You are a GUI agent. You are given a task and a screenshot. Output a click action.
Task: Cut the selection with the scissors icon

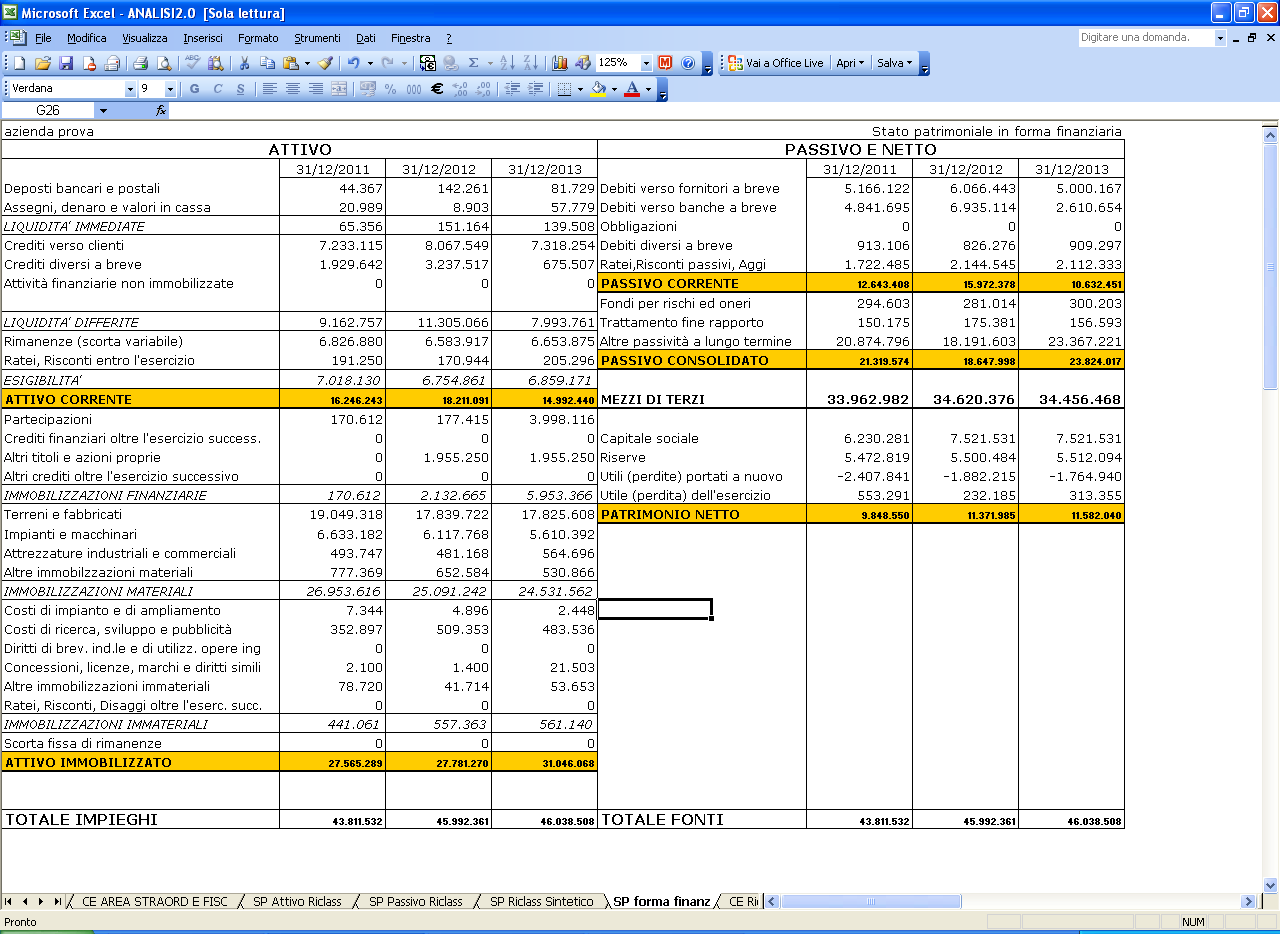click(x=244, y=63)
